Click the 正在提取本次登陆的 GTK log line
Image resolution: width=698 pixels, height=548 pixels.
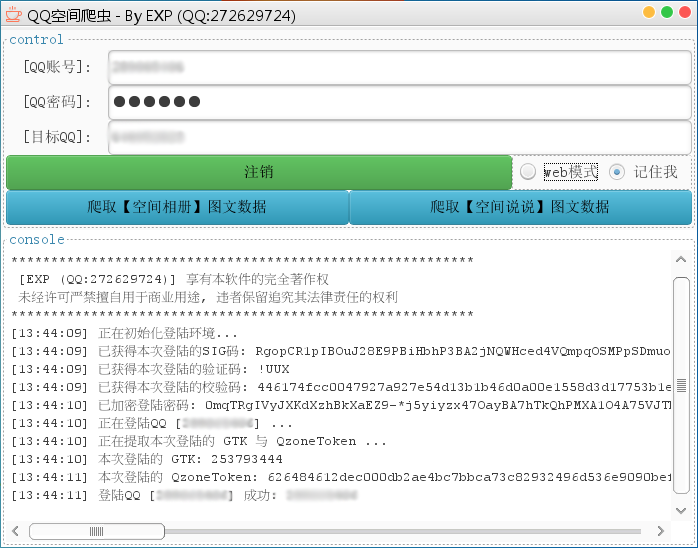point(199,441)
